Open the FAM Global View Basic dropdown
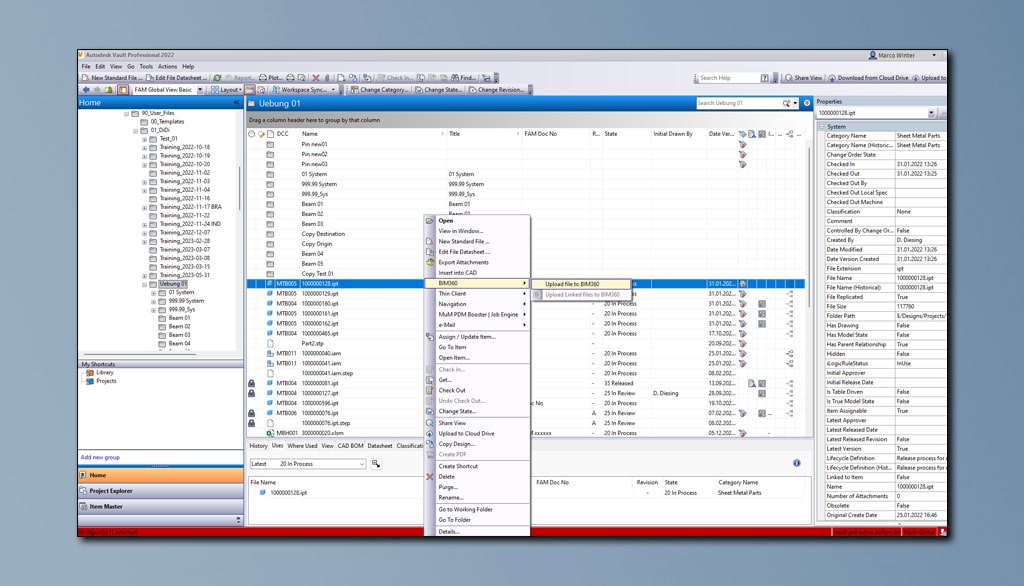1024x586 pixels. [200, 89]
